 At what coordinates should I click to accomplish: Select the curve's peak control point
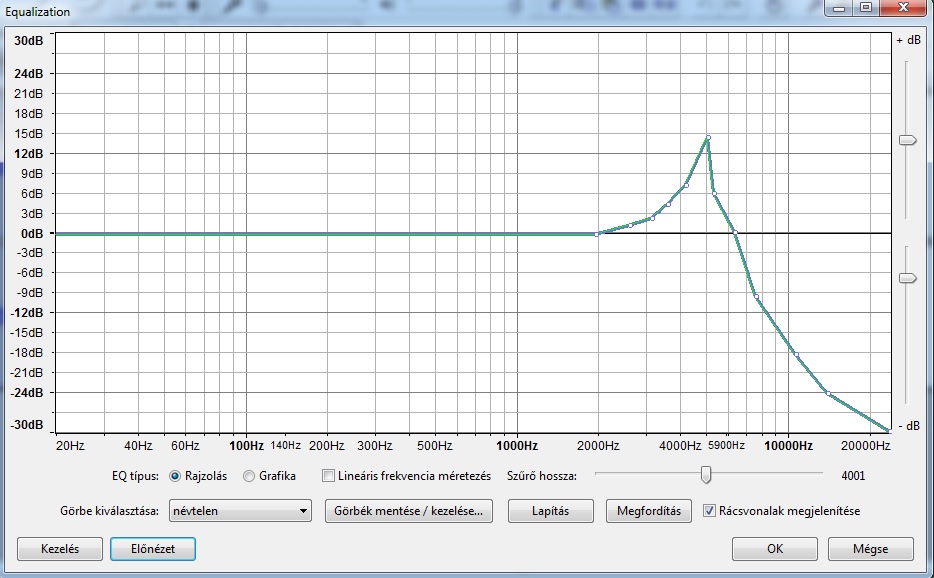707,138
